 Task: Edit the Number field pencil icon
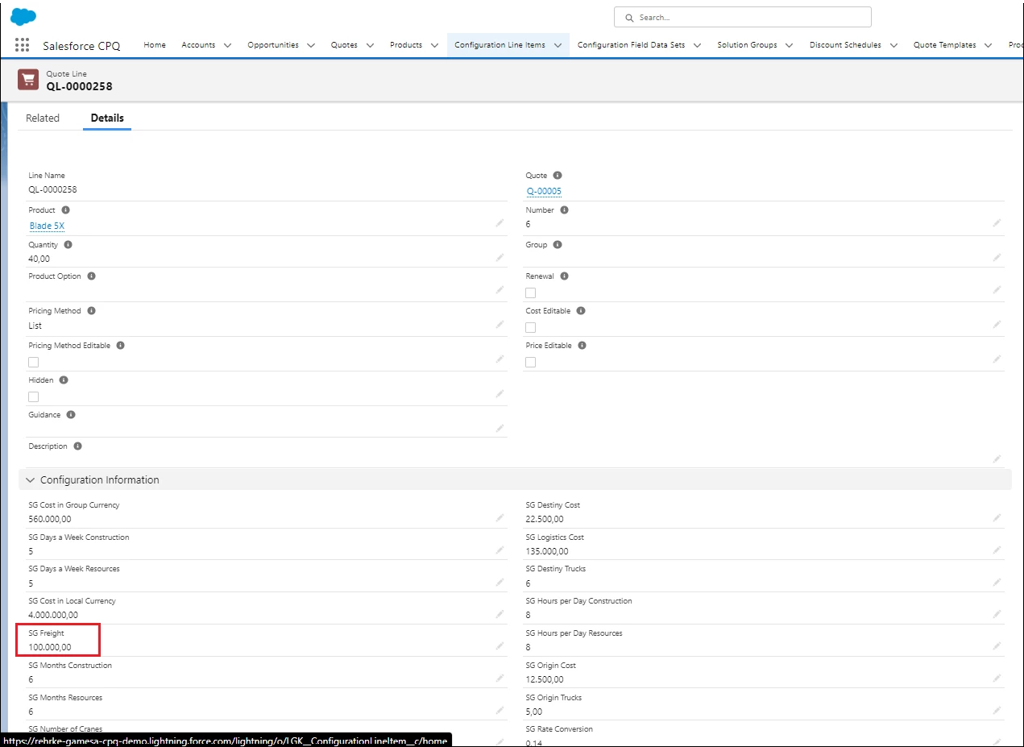[x=997, y=223]
